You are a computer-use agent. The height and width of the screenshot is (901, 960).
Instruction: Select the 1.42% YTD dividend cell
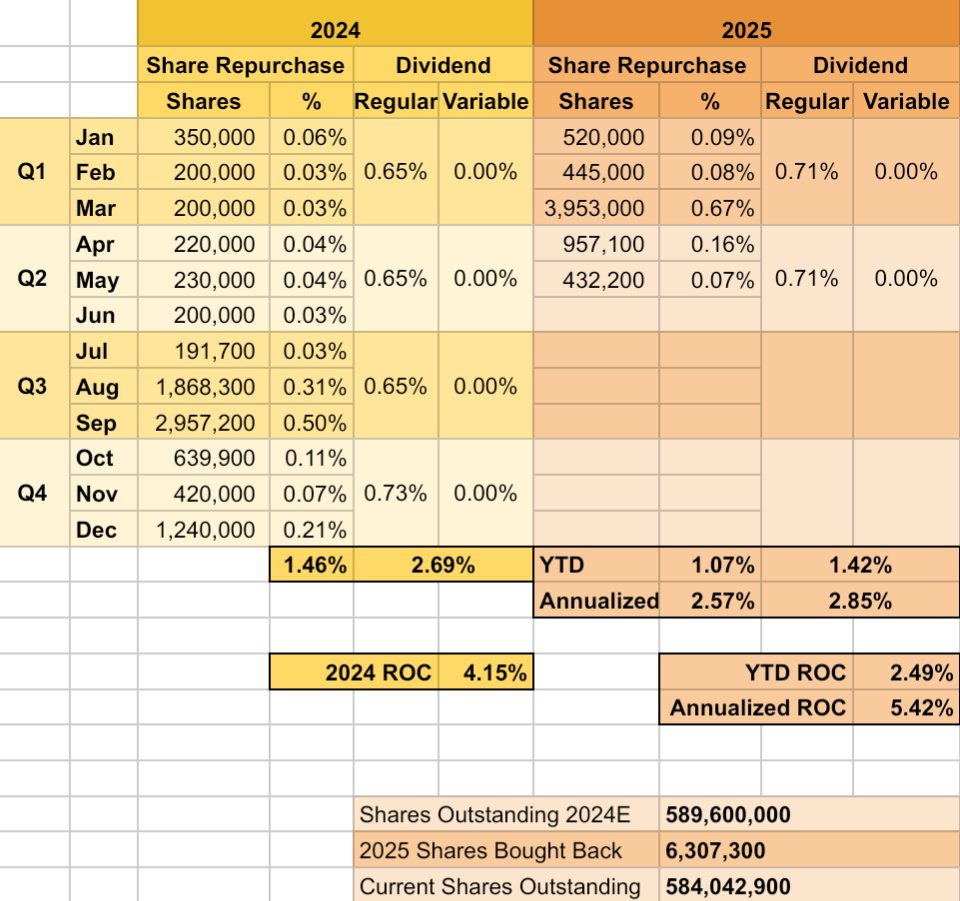(x=860, y=564)
